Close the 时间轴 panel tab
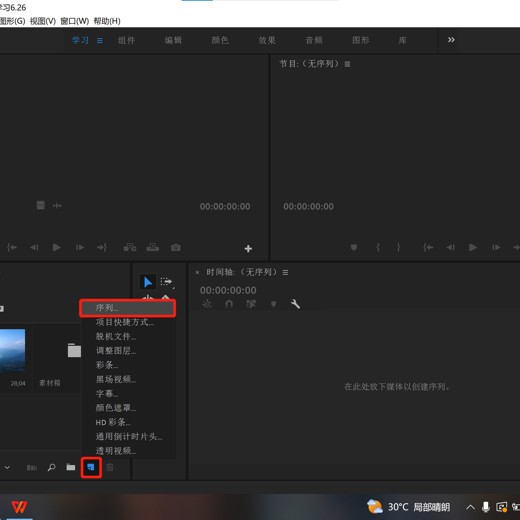The image size is (520, 520). click(197, 272)
